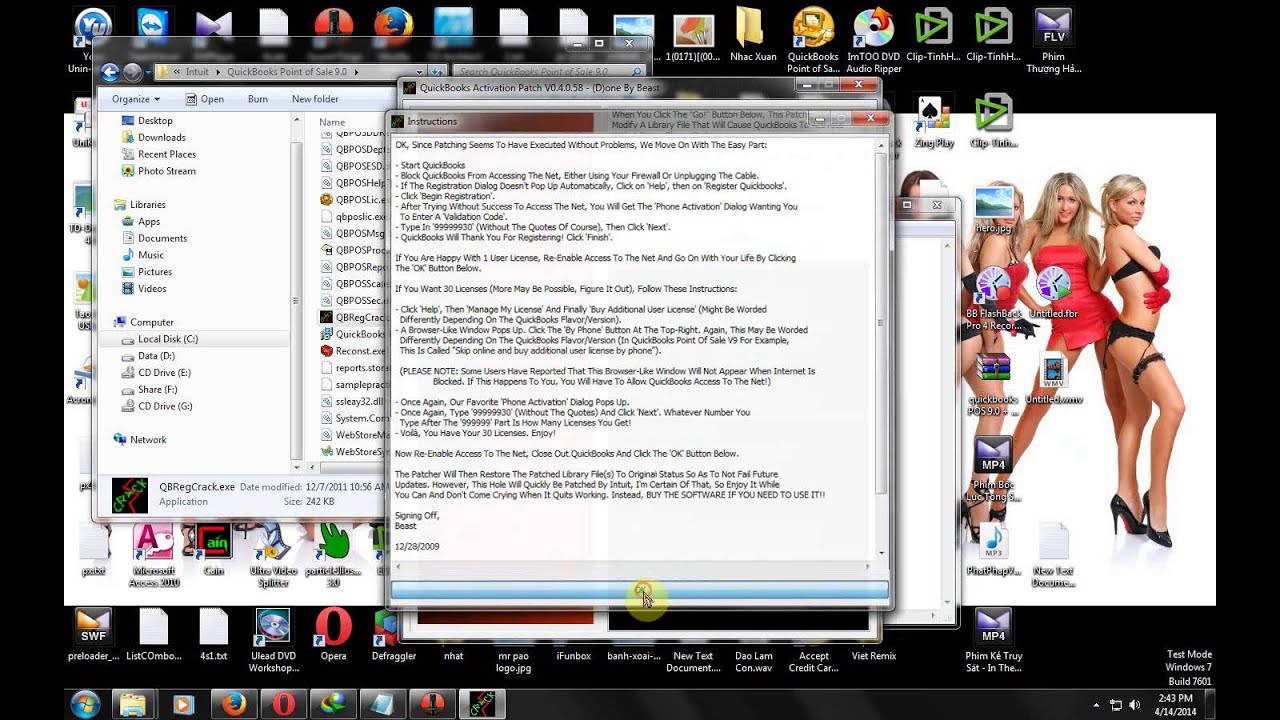Open the Music library
The height and width of the screenshot is (720, 1280).
pyautogui.click(x=151, y=255)
